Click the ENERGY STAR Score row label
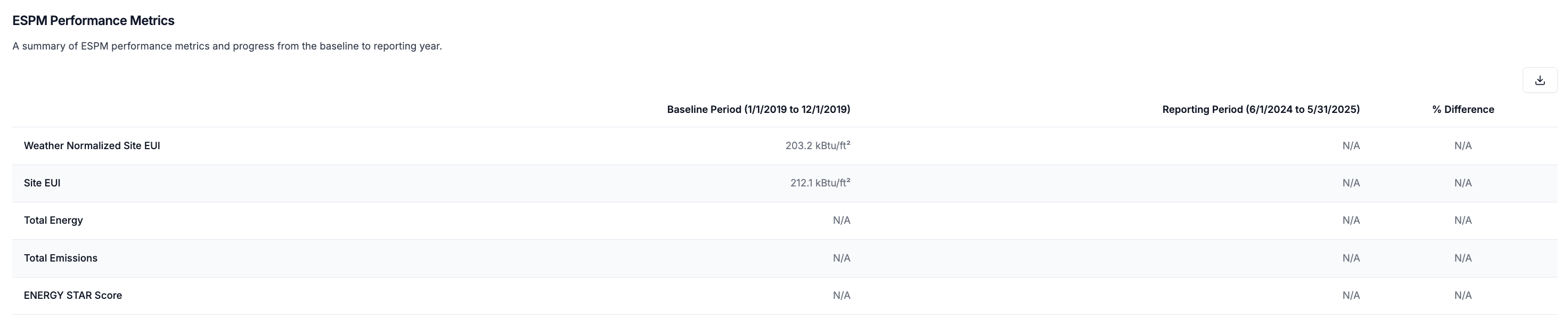This screenshot has height=326, width=1568. click(x=72, y=296)
